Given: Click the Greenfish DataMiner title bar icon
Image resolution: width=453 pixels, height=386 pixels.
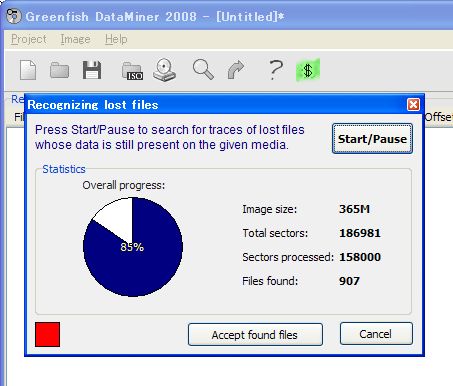Looking at the screenshot, I should 13,16.
